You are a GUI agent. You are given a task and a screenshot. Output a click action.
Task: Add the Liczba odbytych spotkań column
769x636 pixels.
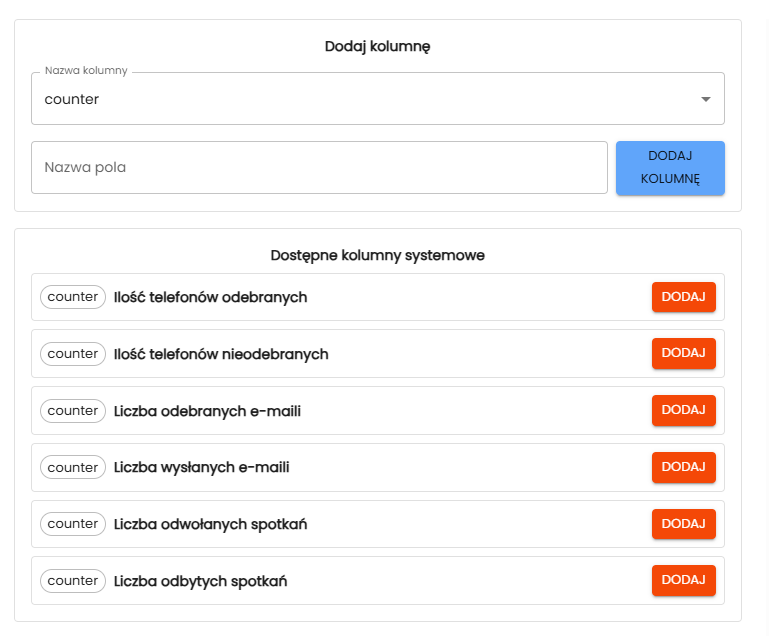(683, 580)
